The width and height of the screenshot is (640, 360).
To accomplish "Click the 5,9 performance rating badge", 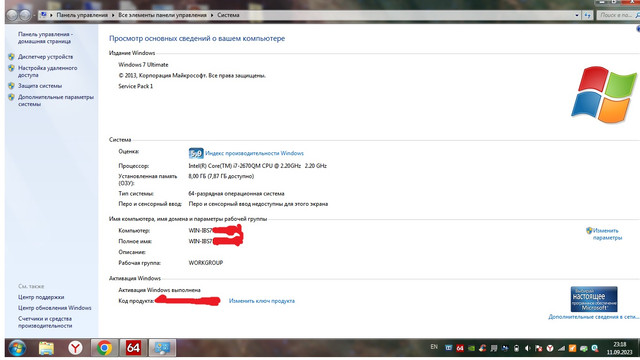I will (x=196, y=153).
